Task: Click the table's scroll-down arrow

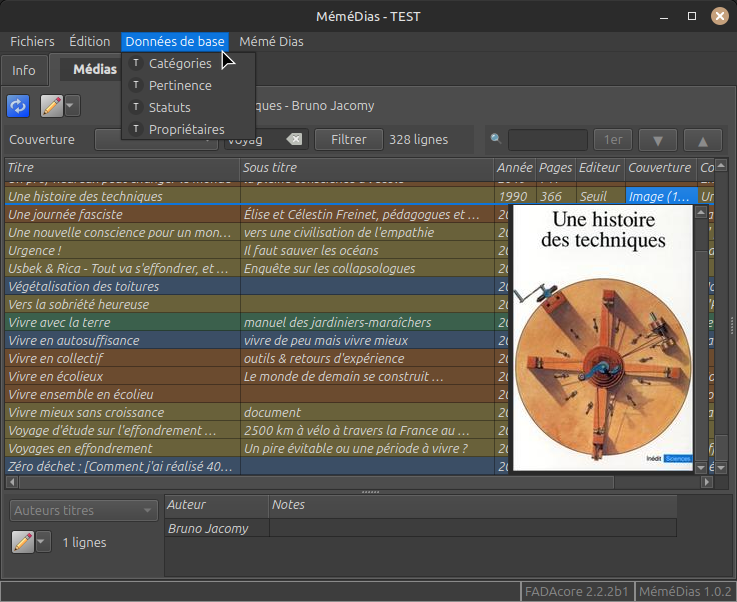Action: [x=721, y=468]
